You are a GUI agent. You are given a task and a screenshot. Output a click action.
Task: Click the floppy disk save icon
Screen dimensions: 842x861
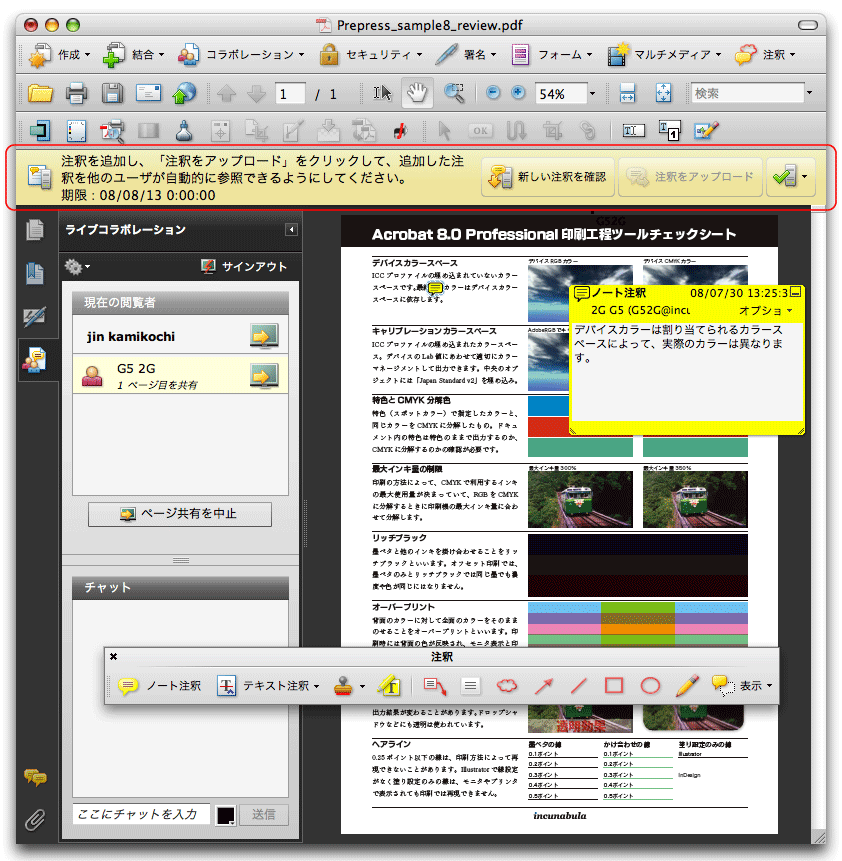(x=112, y=93)
